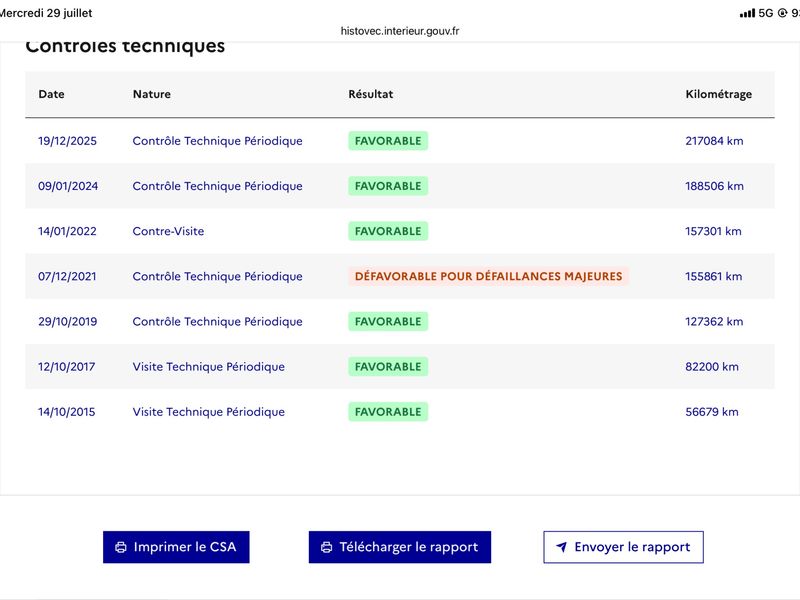Select the Contre-Visite entry
800x600 pixels.
pyautogui.click(x=168, y=231)
